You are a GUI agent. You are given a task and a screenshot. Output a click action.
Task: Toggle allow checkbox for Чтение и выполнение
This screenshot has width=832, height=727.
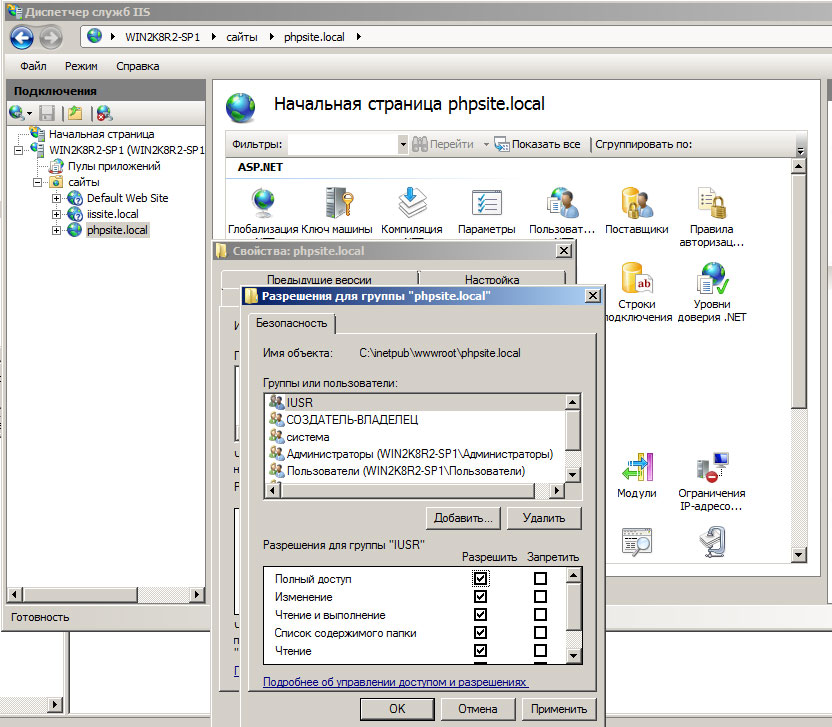481,615
